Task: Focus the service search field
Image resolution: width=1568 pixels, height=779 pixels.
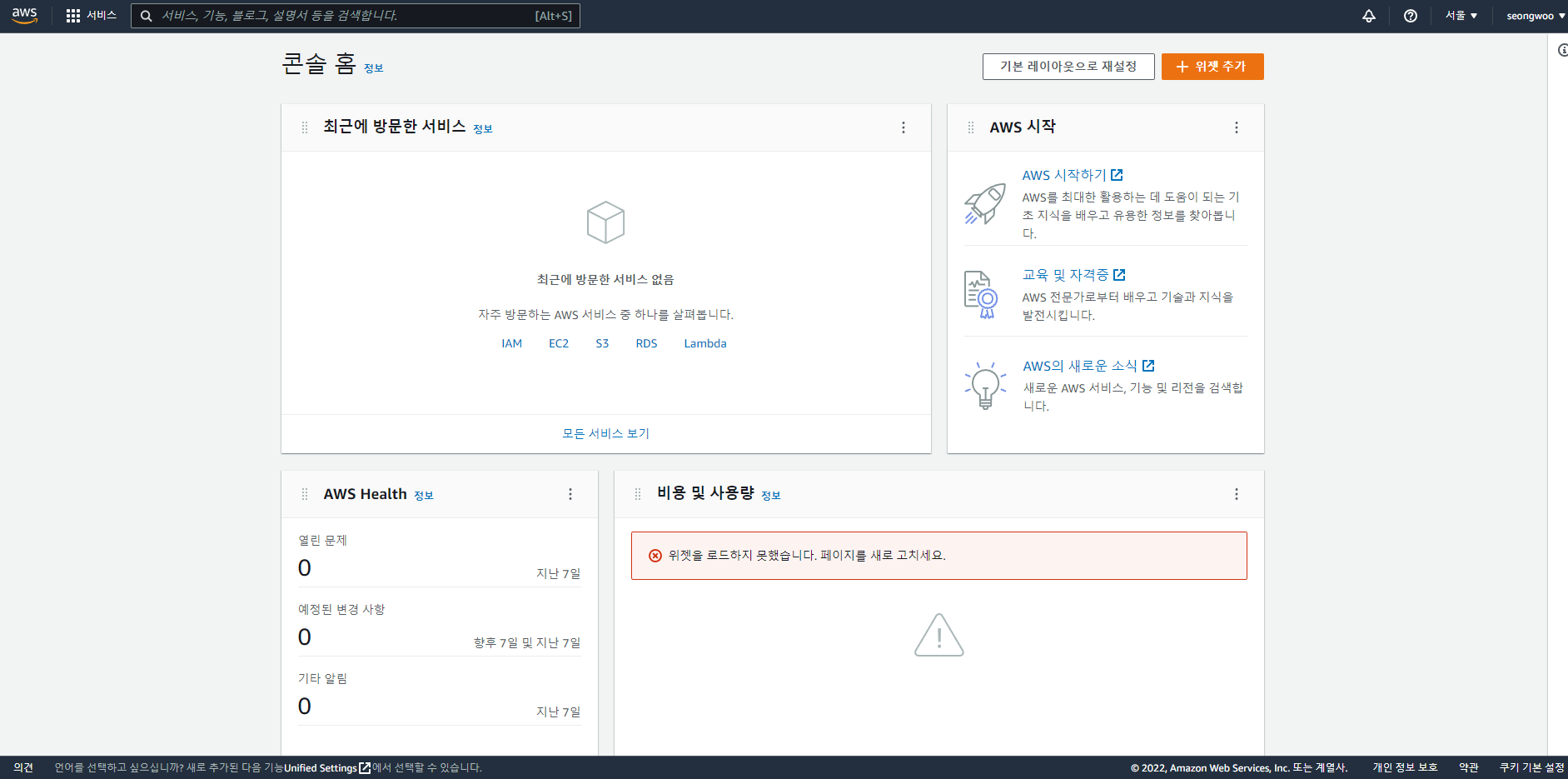Action: pyautogui.click(x=356, y=16)
